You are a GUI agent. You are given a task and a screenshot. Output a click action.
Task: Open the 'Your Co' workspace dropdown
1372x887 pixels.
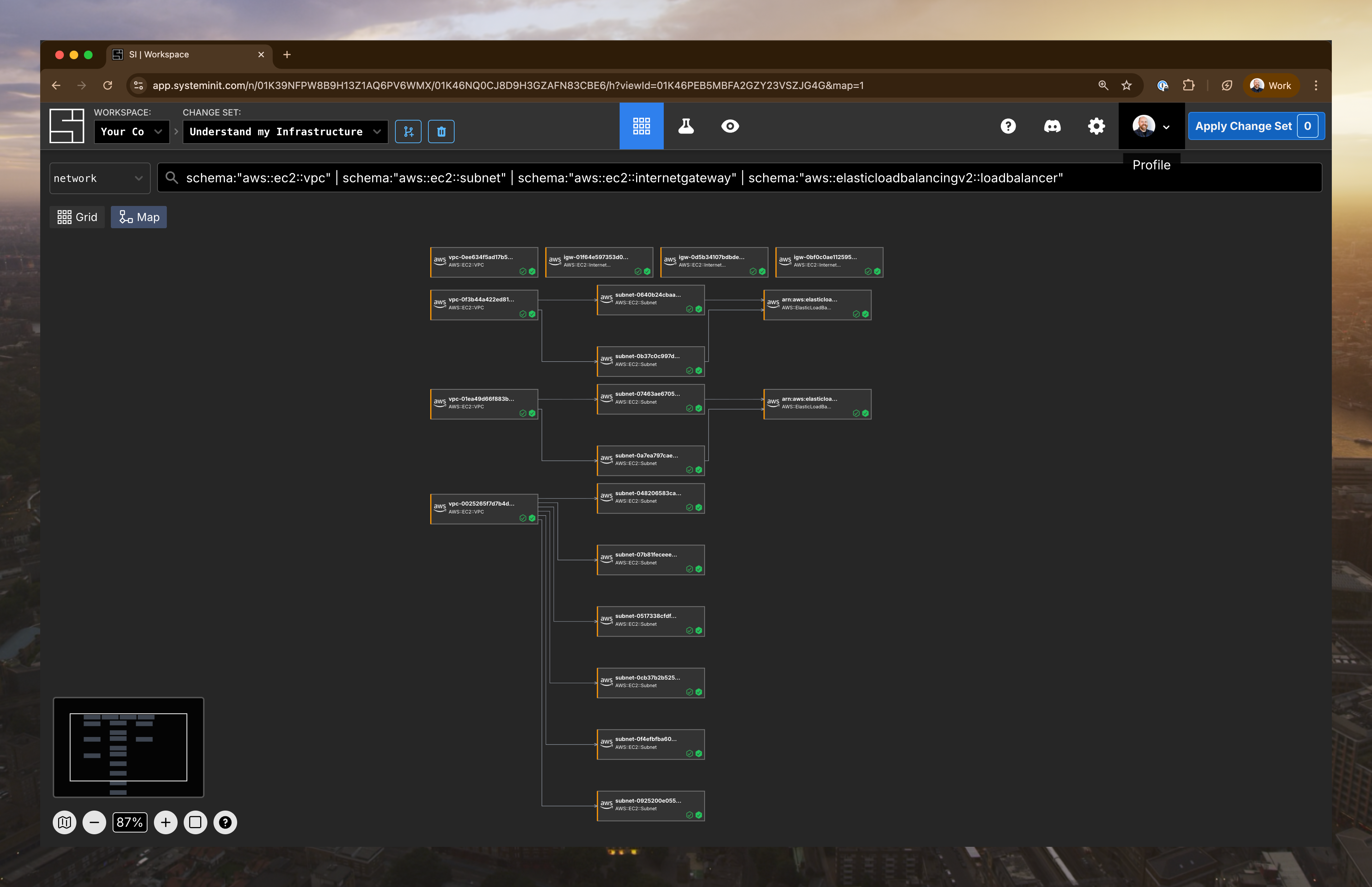pos(132,131)
